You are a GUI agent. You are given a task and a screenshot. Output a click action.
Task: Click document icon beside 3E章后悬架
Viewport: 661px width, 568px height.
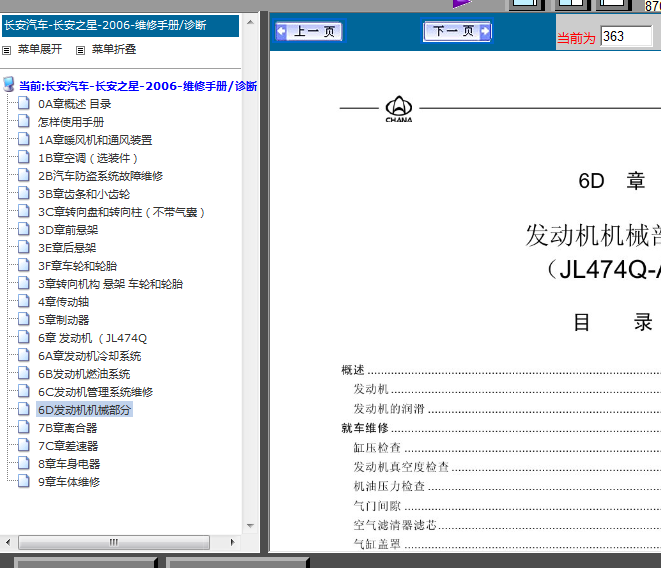[24, 247]
